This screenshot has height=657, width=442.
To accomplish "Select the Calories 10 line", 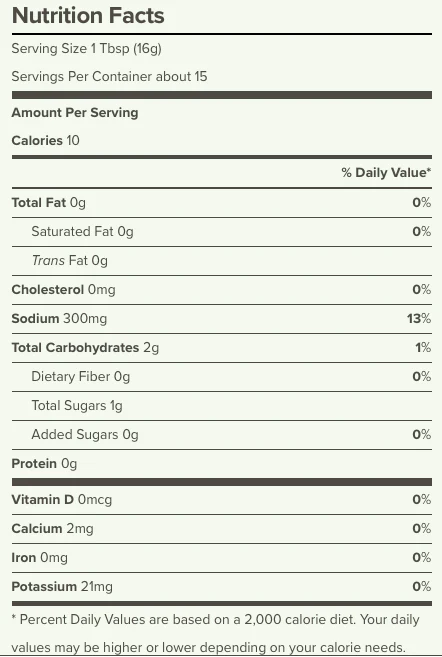I will [x=46, y=140].
